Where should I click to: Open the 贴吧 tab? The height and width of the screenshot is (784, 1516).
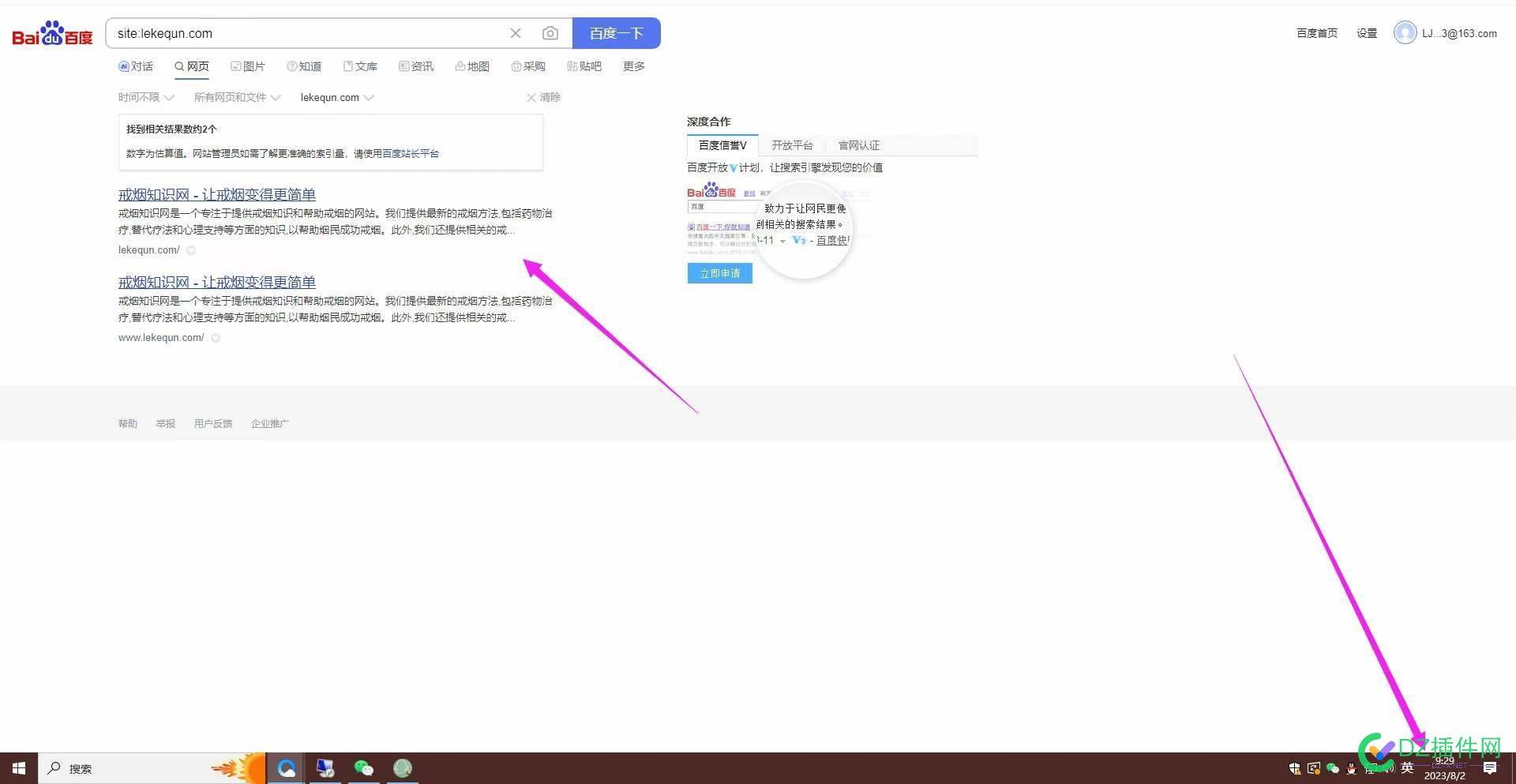click(x=584, y=66)
